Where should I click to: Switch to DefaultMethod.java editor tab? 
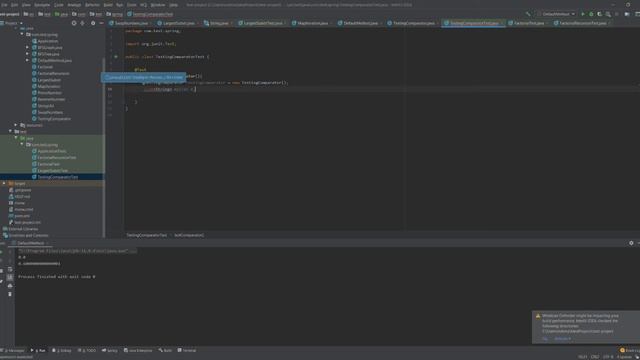tap(359, 23)
